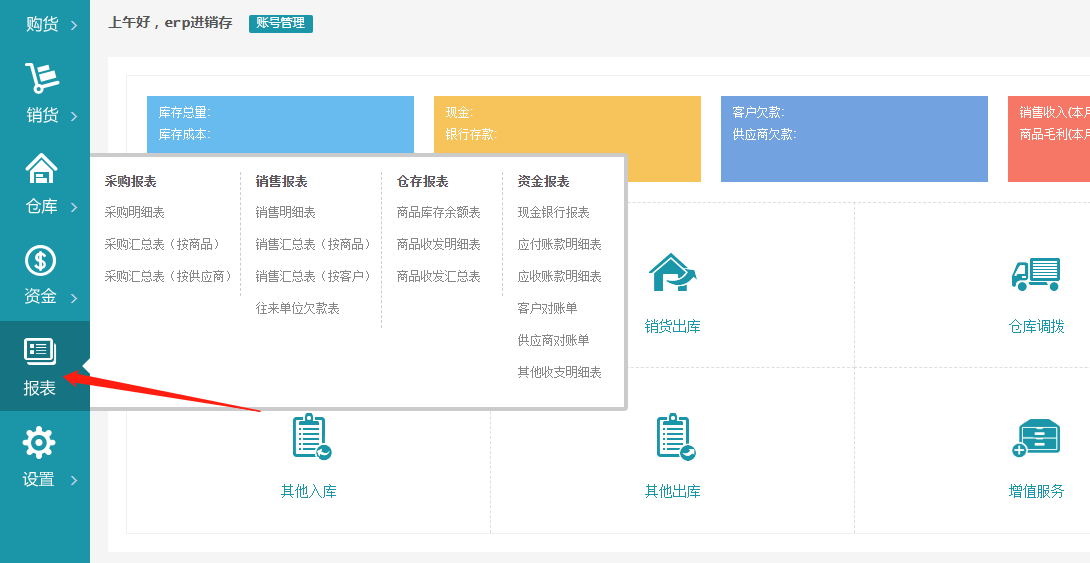Screen dimensions: 1090x563
Task: Select the 其他出库 clipboard icon
Action: 674,438
